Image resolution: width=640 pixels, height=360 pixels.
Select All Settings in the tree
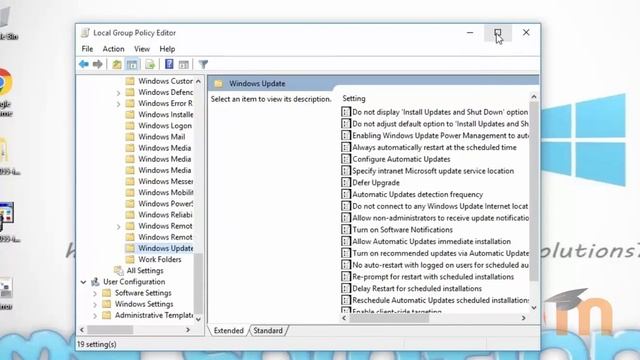tap(145, 270)
